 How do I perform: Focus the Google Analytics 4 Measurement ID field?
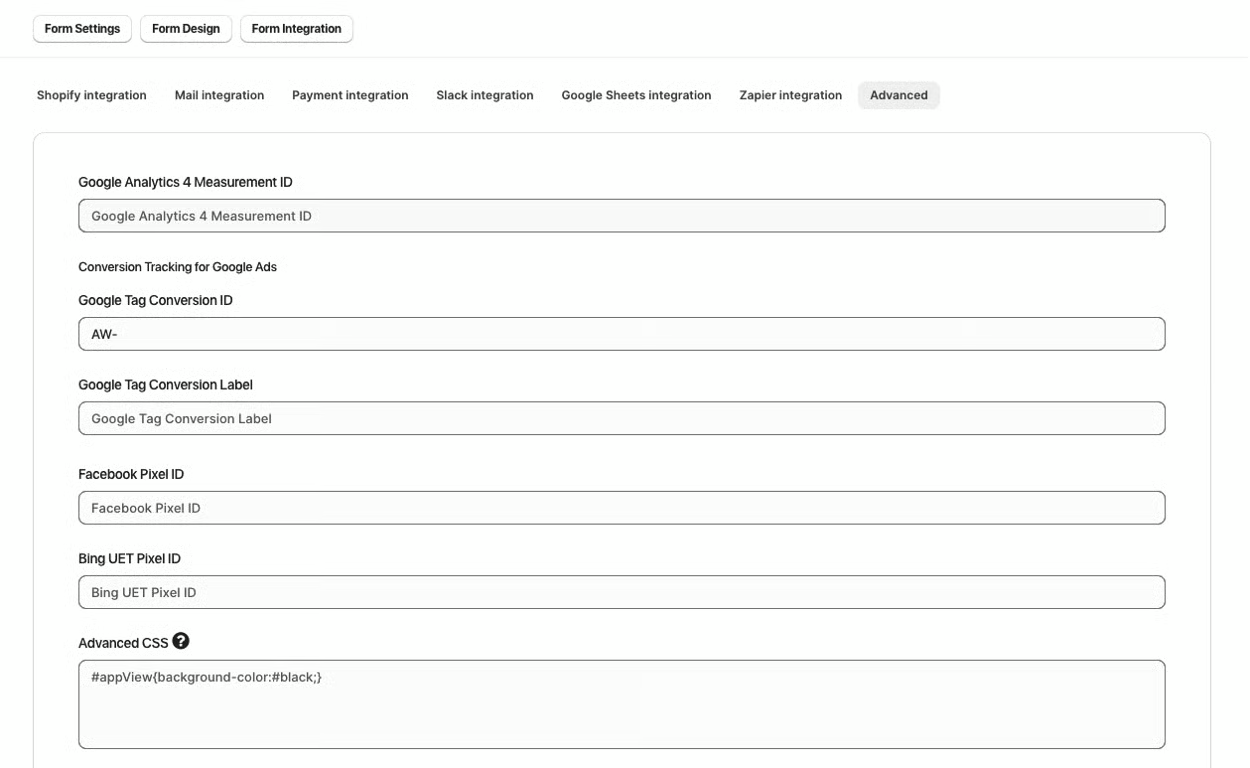622,216
